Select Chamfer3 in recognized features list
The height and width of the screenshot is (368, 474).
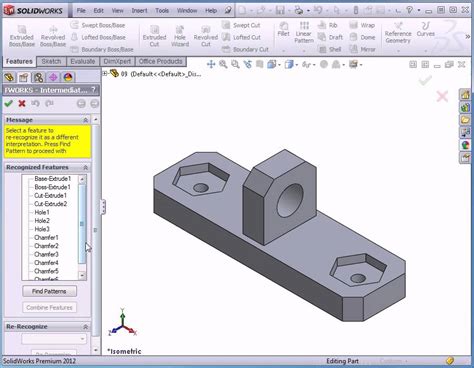coord(46,254)
